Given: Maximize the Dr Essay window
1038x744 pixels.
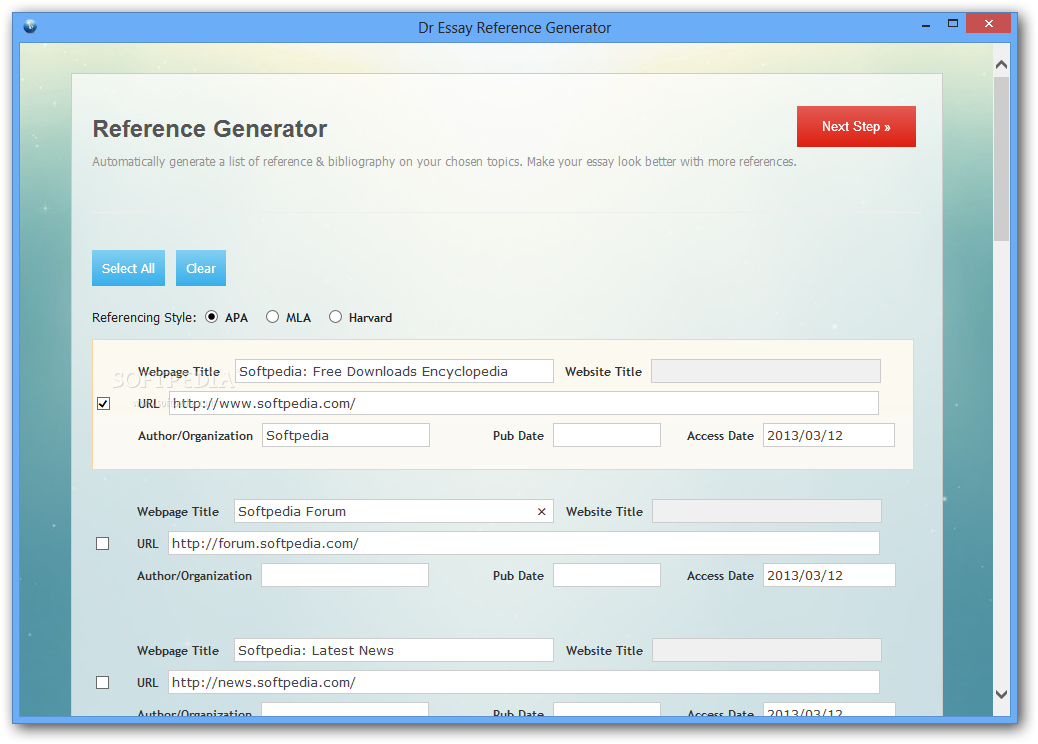Looking at the screenshot, I should click(x=953, y=24).
